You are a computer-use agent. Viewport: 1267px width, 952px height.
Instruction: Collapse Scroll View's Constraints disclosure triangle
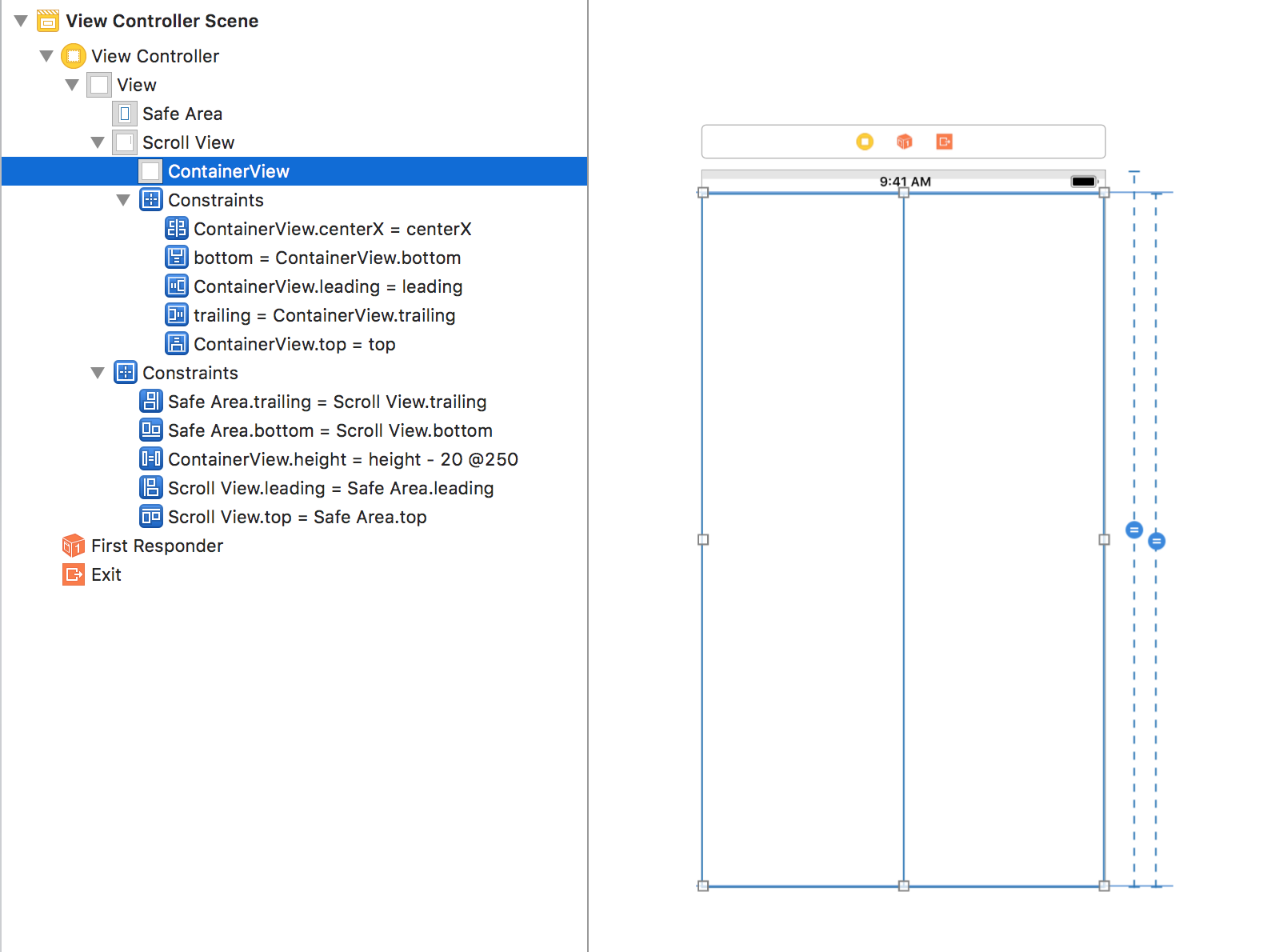point(123,200)
